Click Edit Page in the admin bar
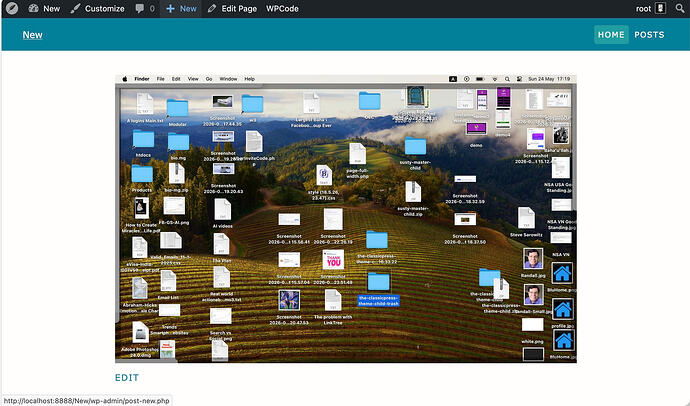This screenshot has width=690, height=406. [x=232, y=8]
